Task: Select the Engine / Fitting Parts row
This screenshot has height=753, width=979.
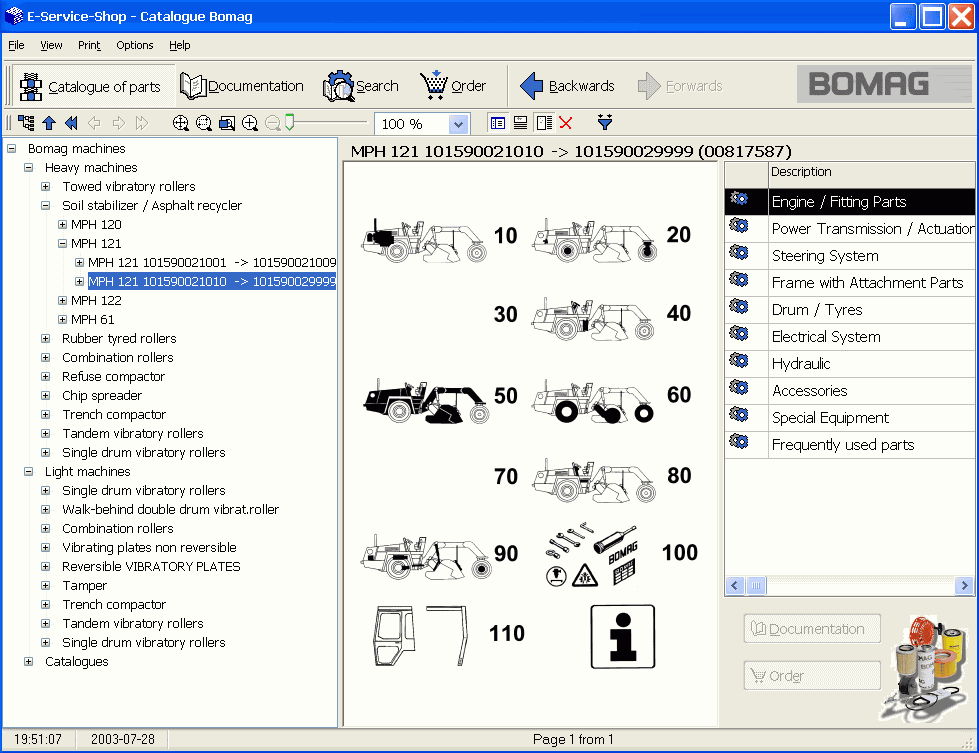Action: [x=850, y=202]
